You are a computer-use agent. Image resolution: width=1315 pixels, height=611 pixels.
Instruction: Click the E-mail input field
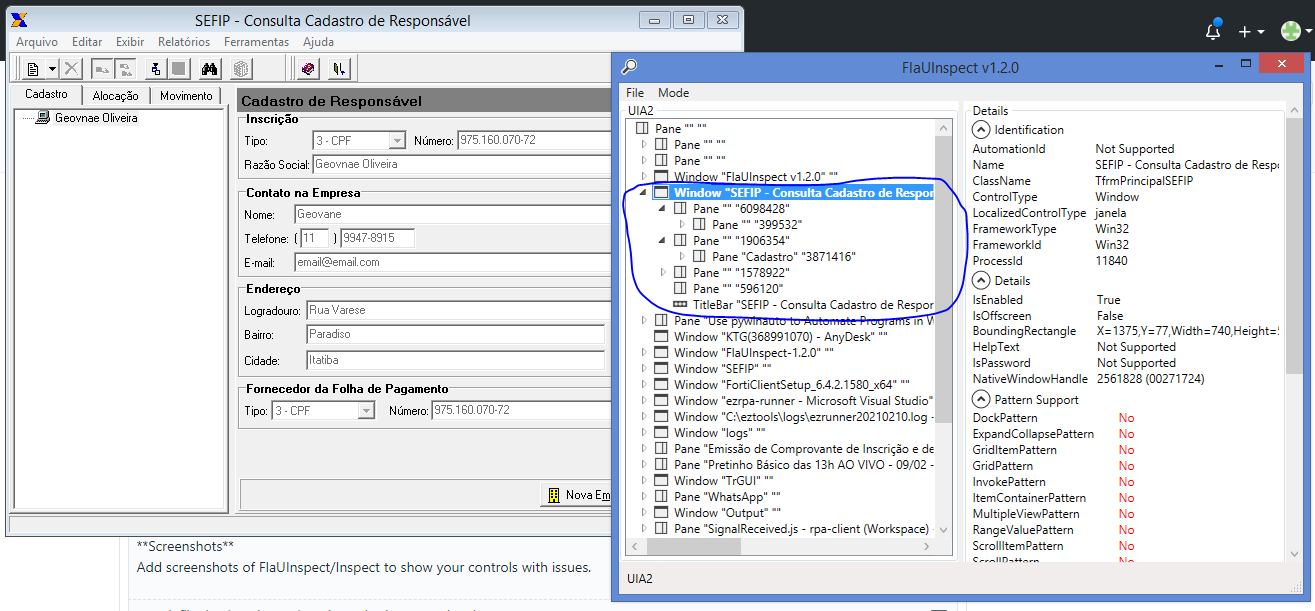tap(452, 262)
